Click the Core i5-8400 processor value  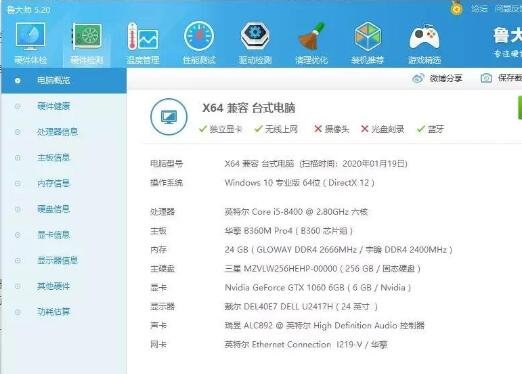[x=296, y=212]
